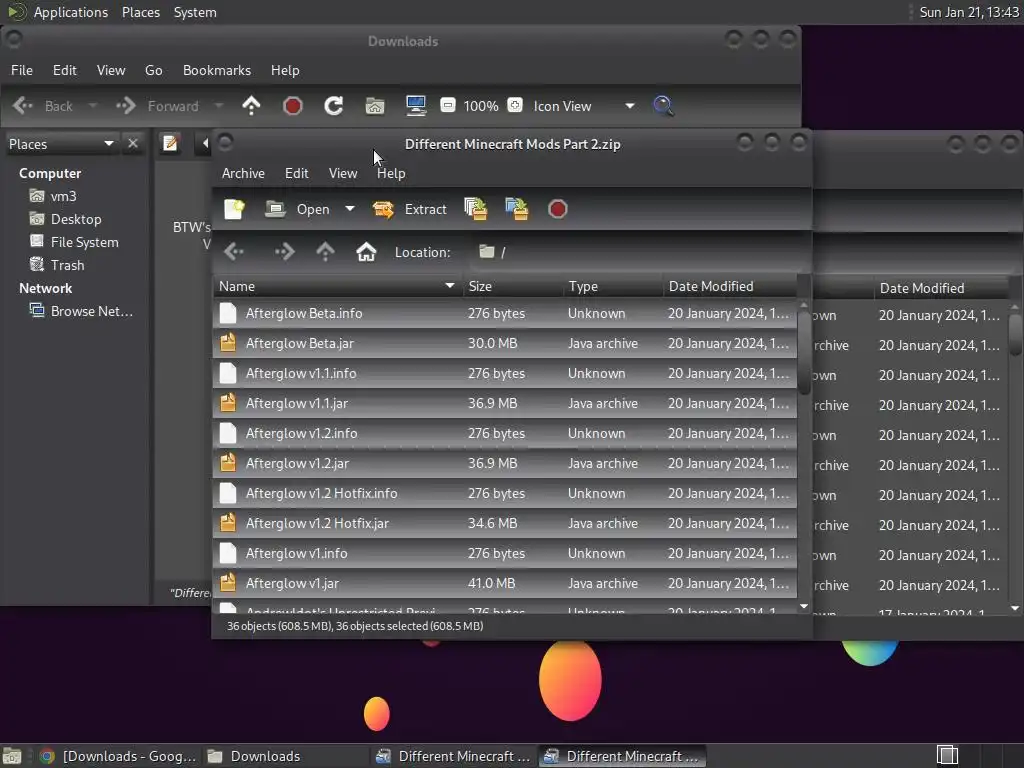Open the Back history dropdown arrow
The height and width of the screenshot is (768, 1024).
pos(93,106)
